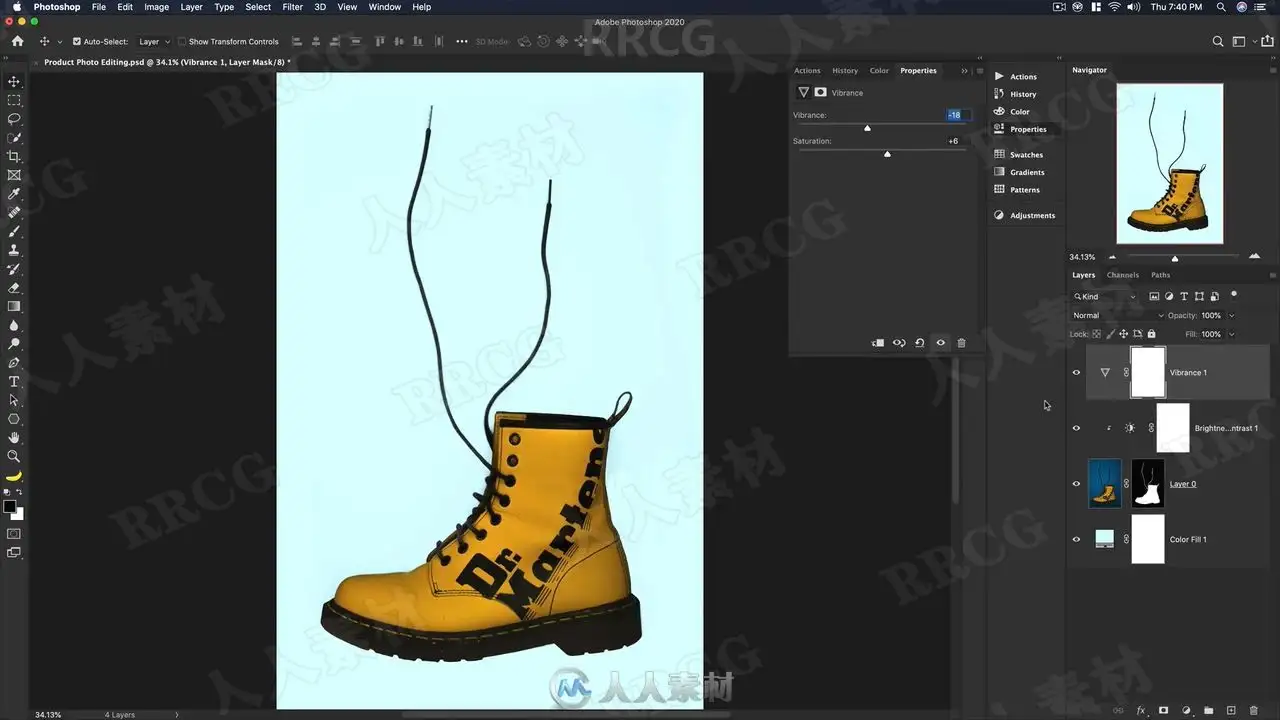
Task: Create a new layer in Layers panel
Action: (1231, 711)
